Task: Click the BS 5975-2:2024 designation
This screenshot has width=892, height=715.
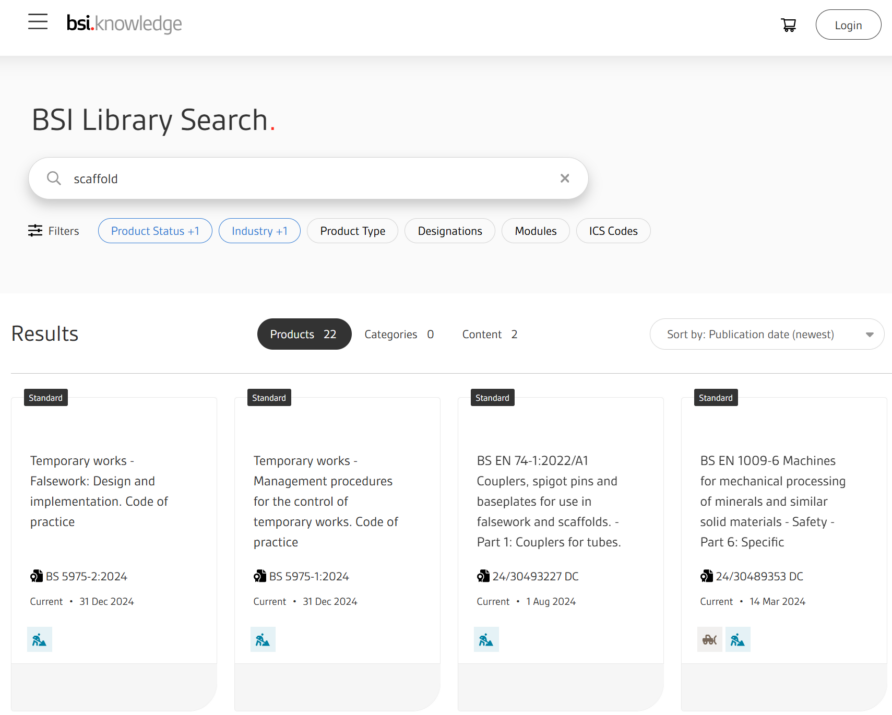Action: [x=86, y=576]
